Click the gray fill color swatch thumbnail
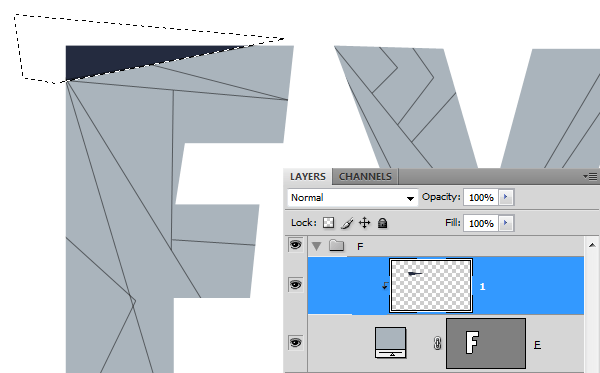This screenshot has height=373, width=600. 390,342
